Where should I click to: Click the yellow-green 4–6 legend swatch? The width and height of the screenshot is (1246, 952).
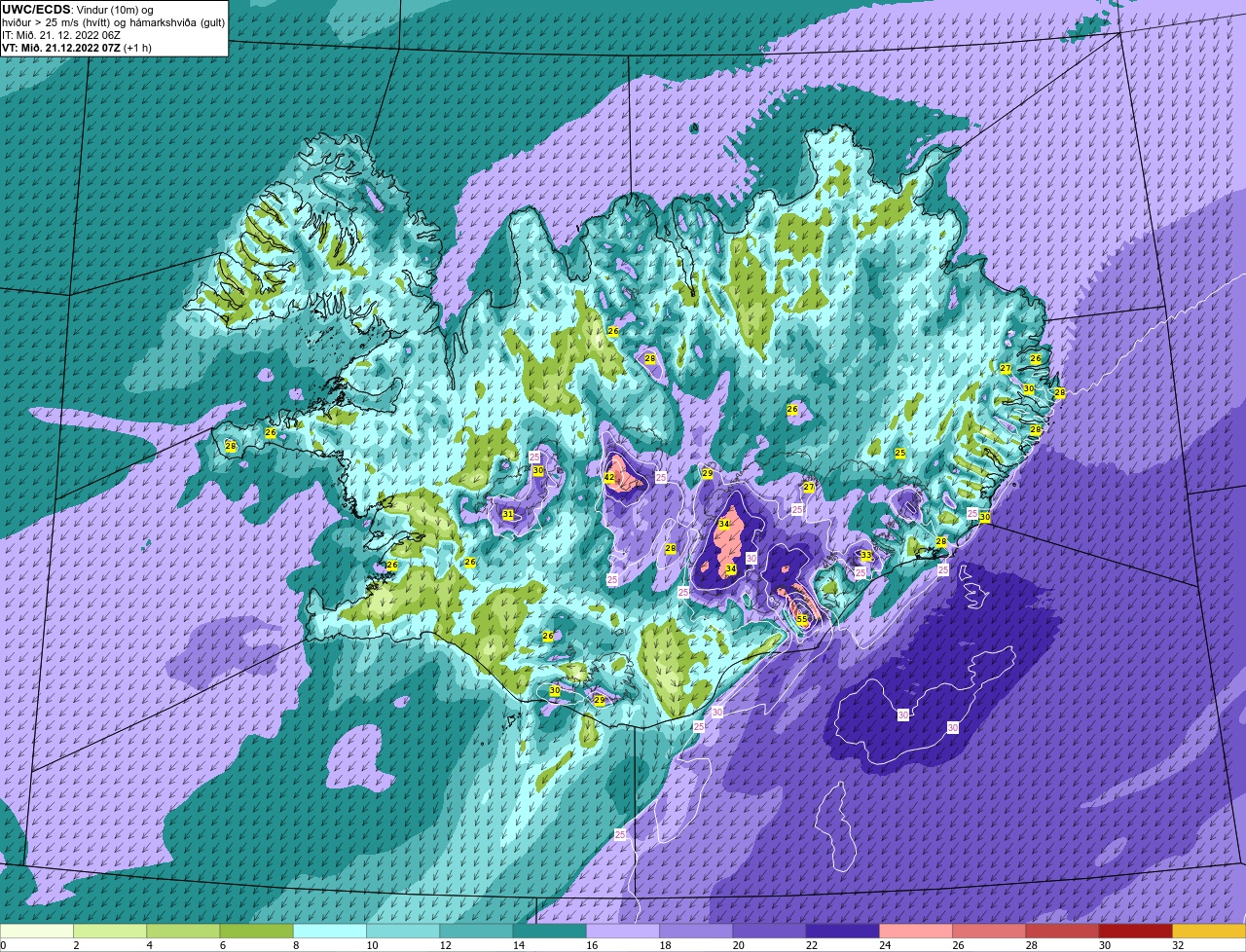click(x=183, y=932)
